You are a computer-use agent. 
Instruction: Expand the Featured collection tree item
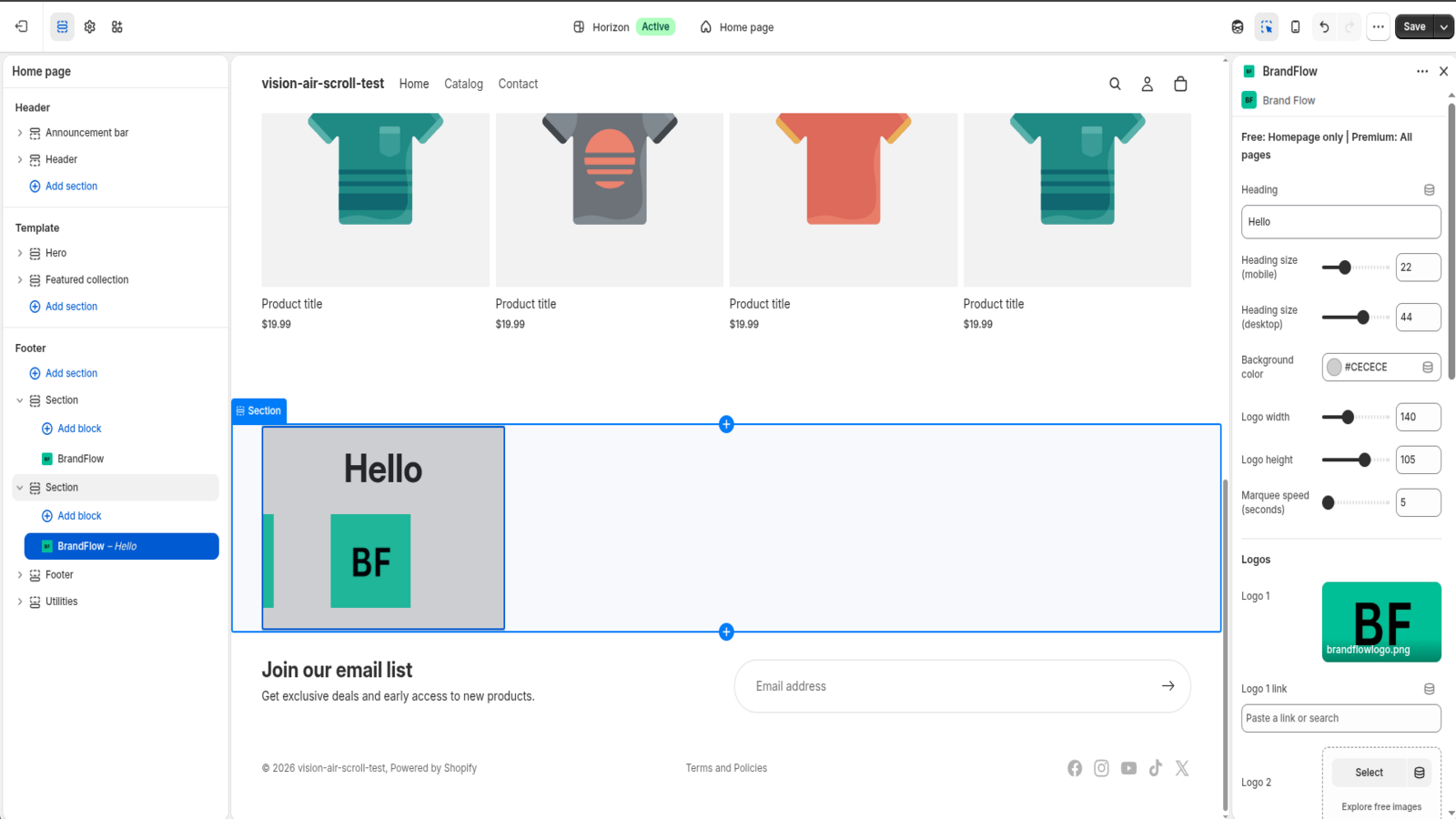pos(20,280)
